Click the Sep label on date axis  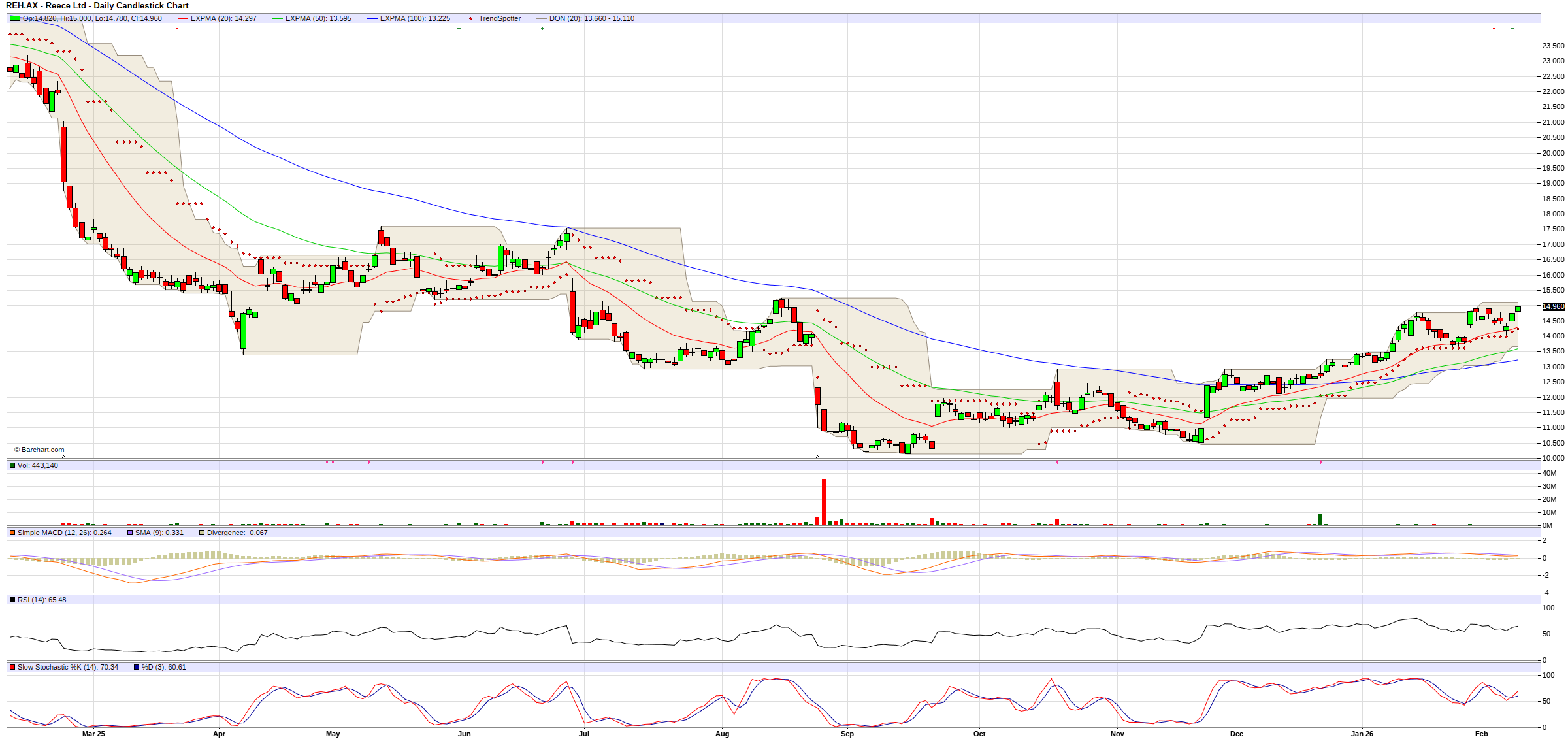click(847, 734)
